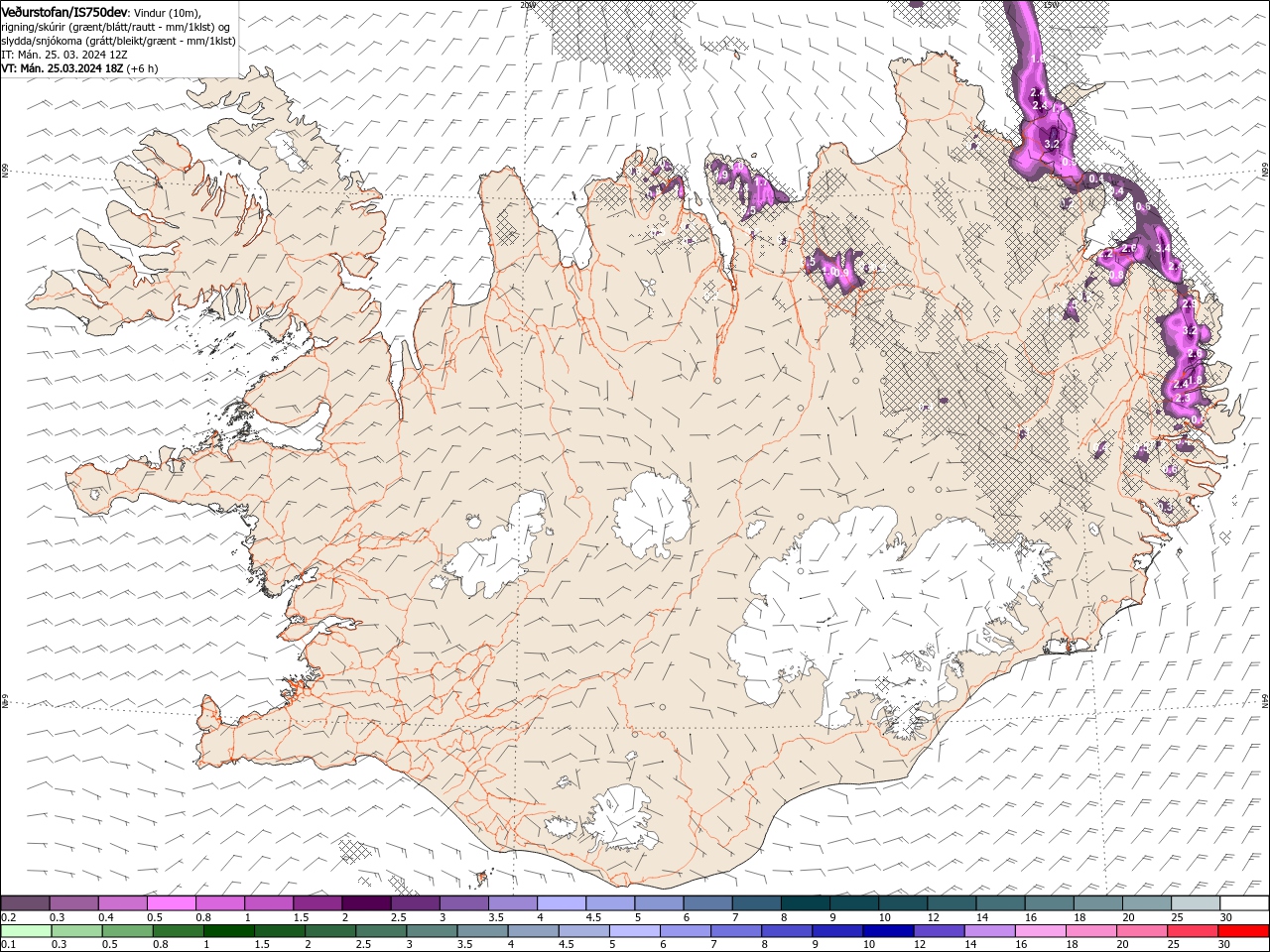The width and height of the screenshot is (1270, 952).
Task: Pick the dark teal 8 swatch in upper legend row
Action: pyautogui.click(x=806, y=903)
